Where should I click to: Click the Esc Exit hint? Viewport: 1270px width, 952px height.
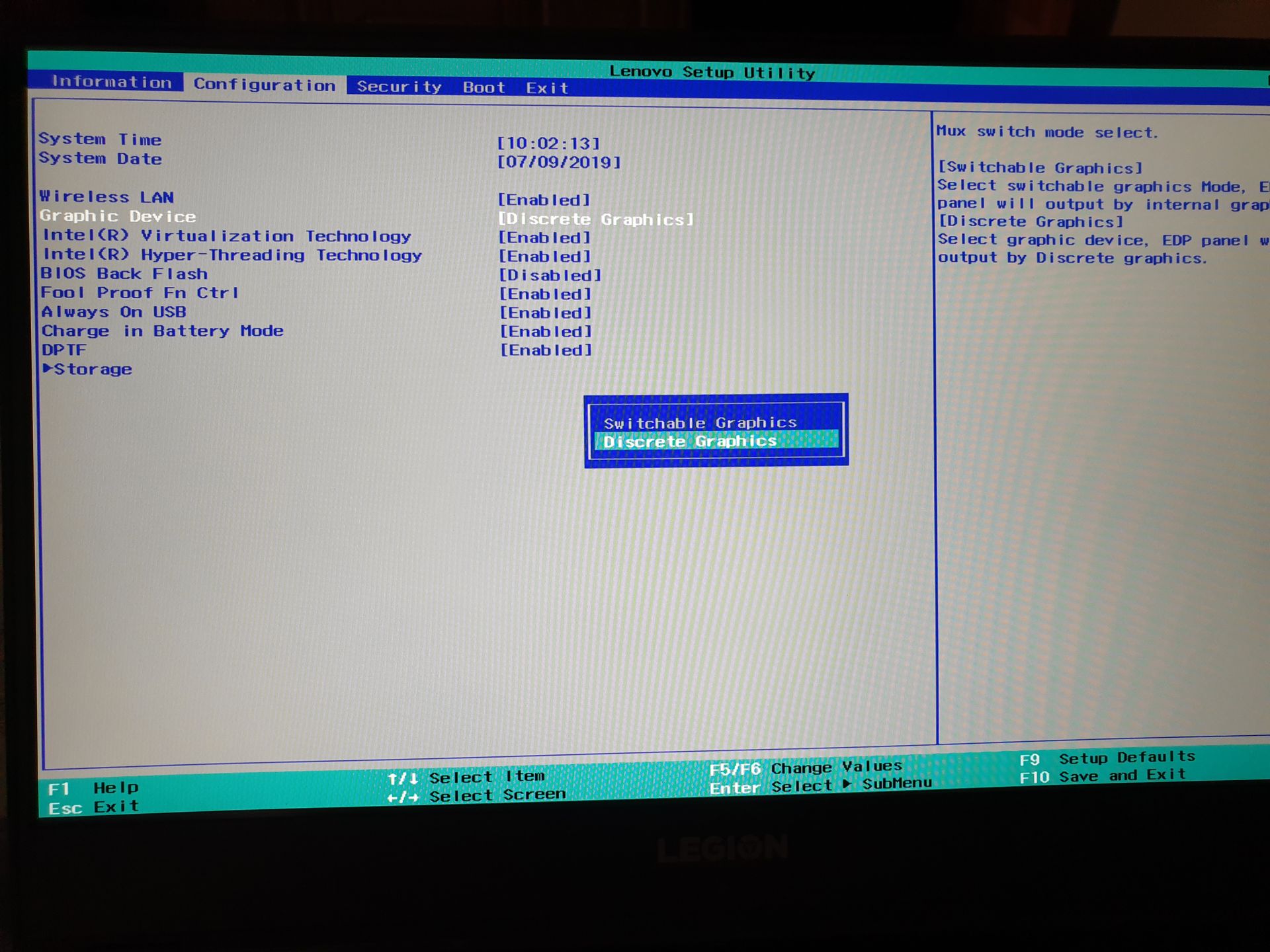click(x=93, y=807)
